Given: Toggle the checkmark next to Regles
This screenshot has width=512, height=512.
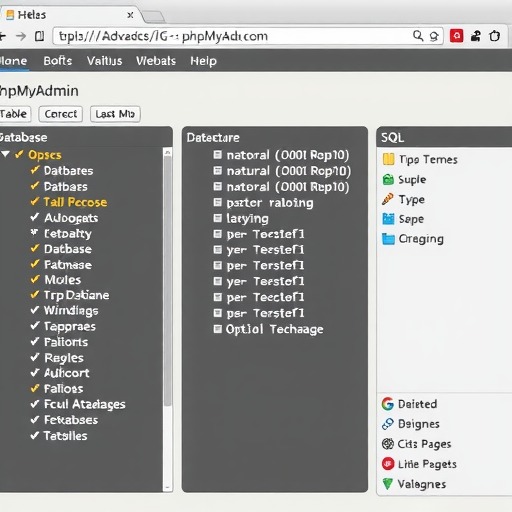Looking at the screenshot, I should tap(35, 357).
